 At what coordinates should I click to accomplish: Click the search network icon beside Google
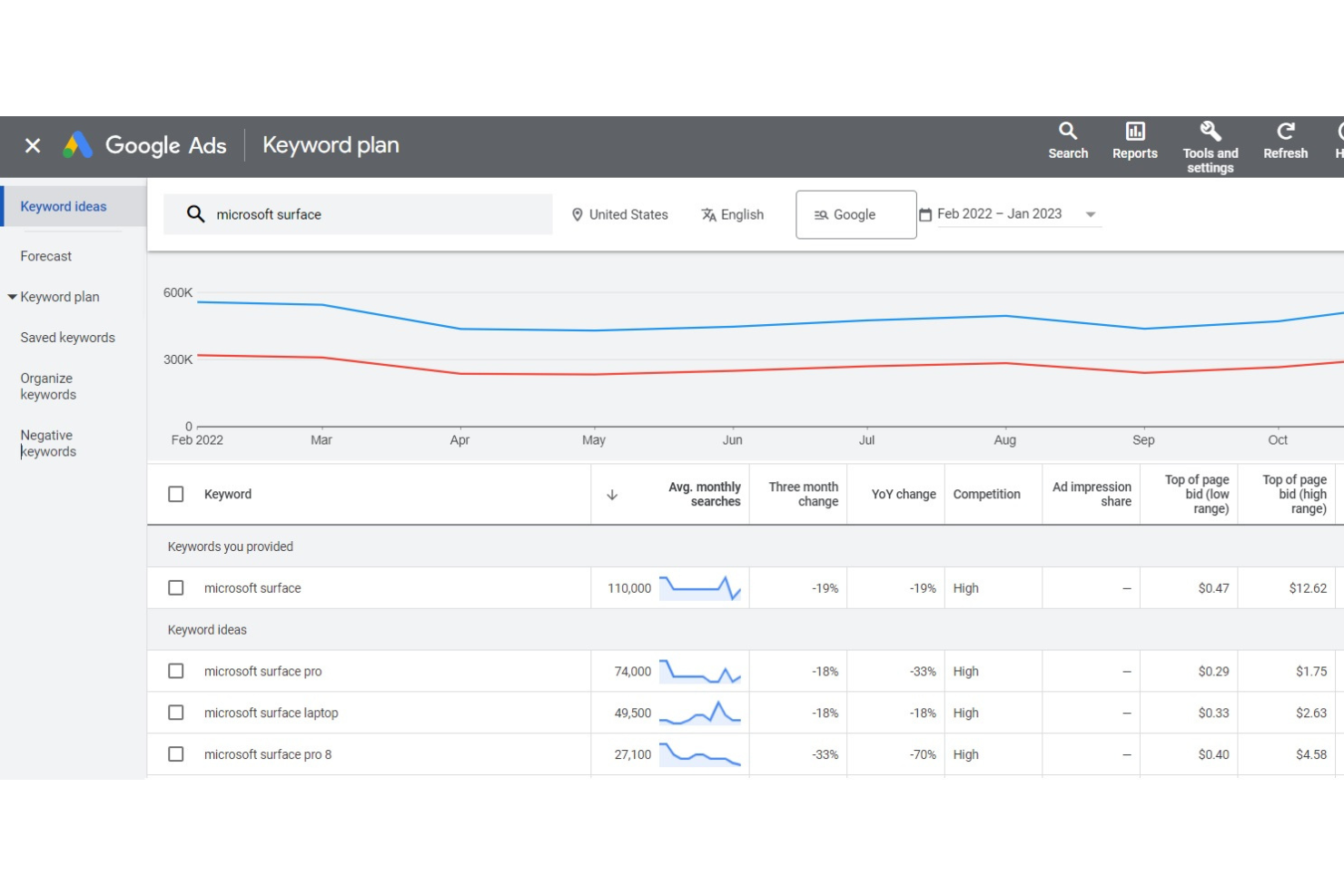(821, 215)
